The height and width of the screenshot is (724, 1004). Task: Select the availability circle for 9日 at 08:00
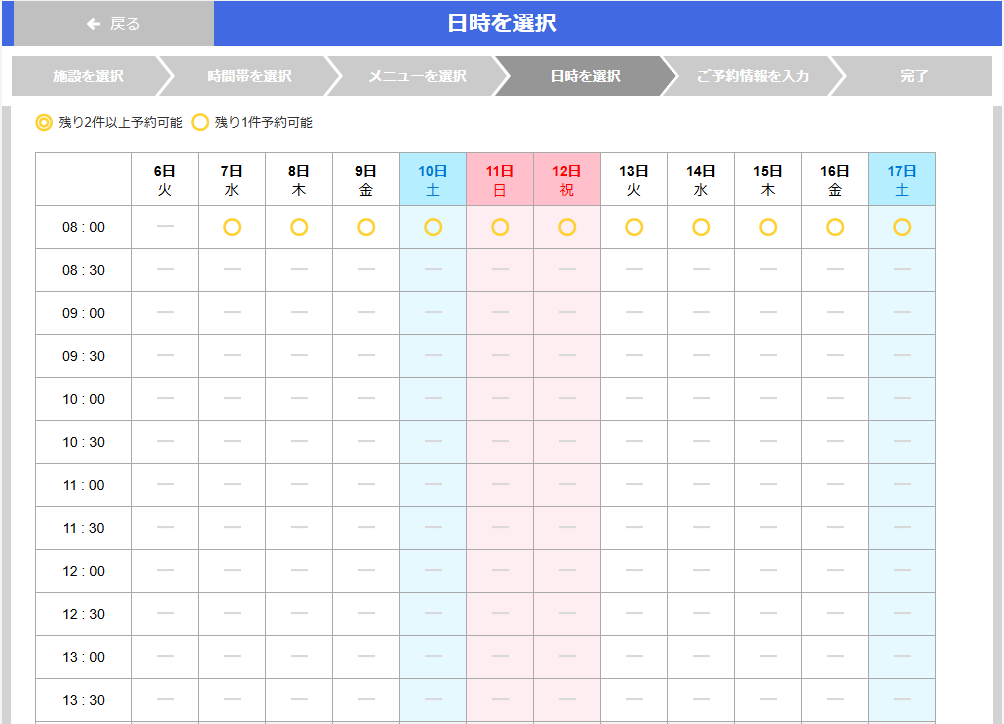(365, 227)
